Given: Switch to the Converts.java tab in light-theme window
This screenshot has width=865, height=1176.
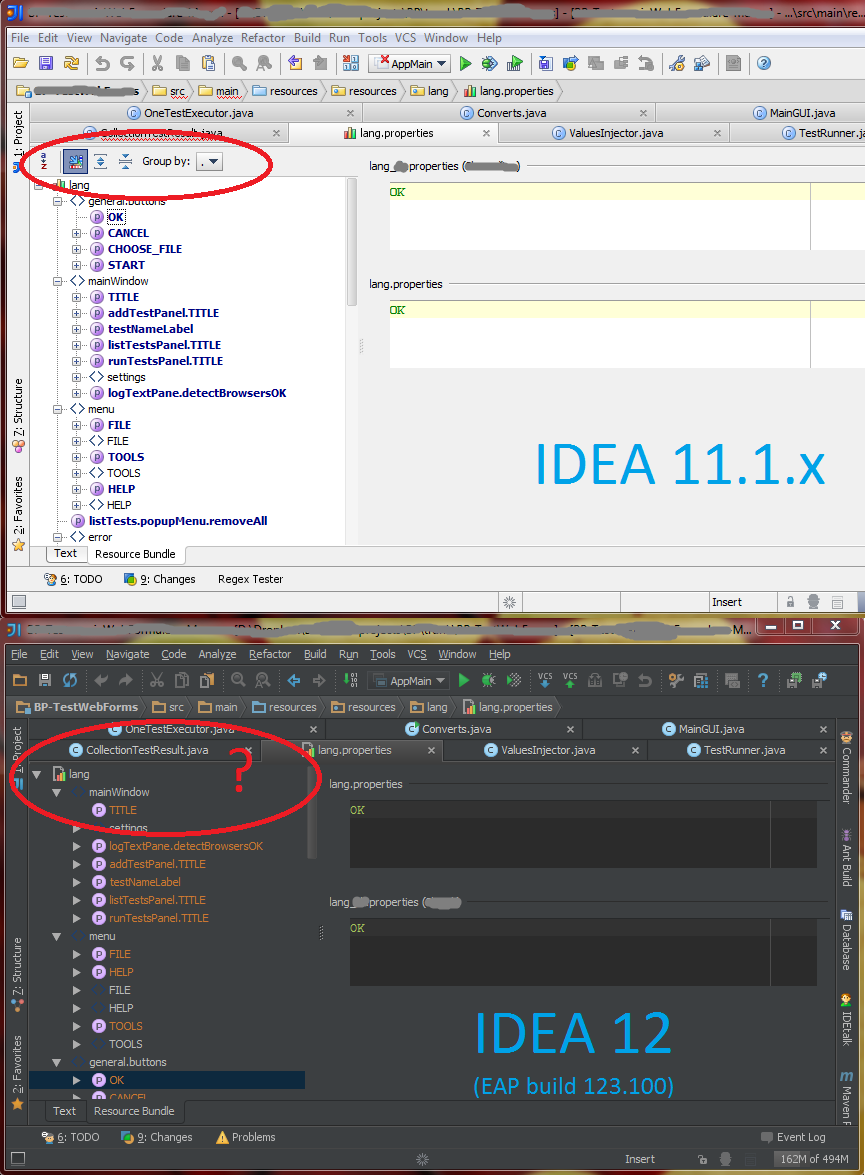Looking at the screenshot, I should pos(511,112).
